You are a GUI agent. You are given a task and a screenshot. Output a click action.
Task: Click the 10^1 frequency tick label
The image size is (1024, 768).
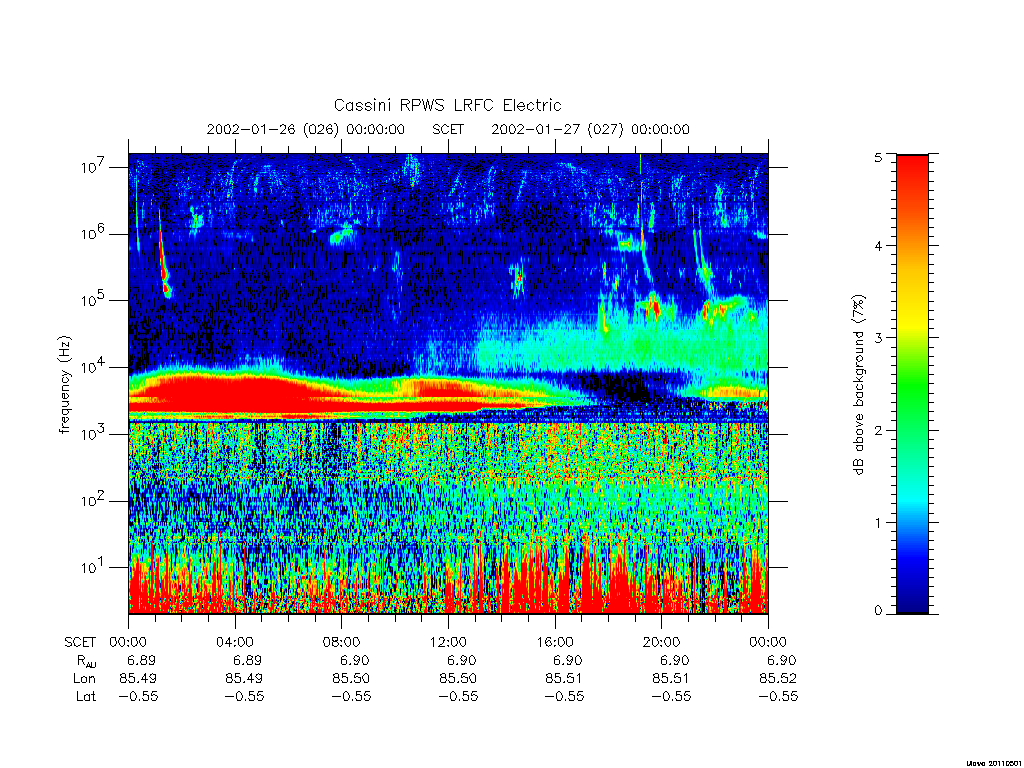[x=93, y=568]
